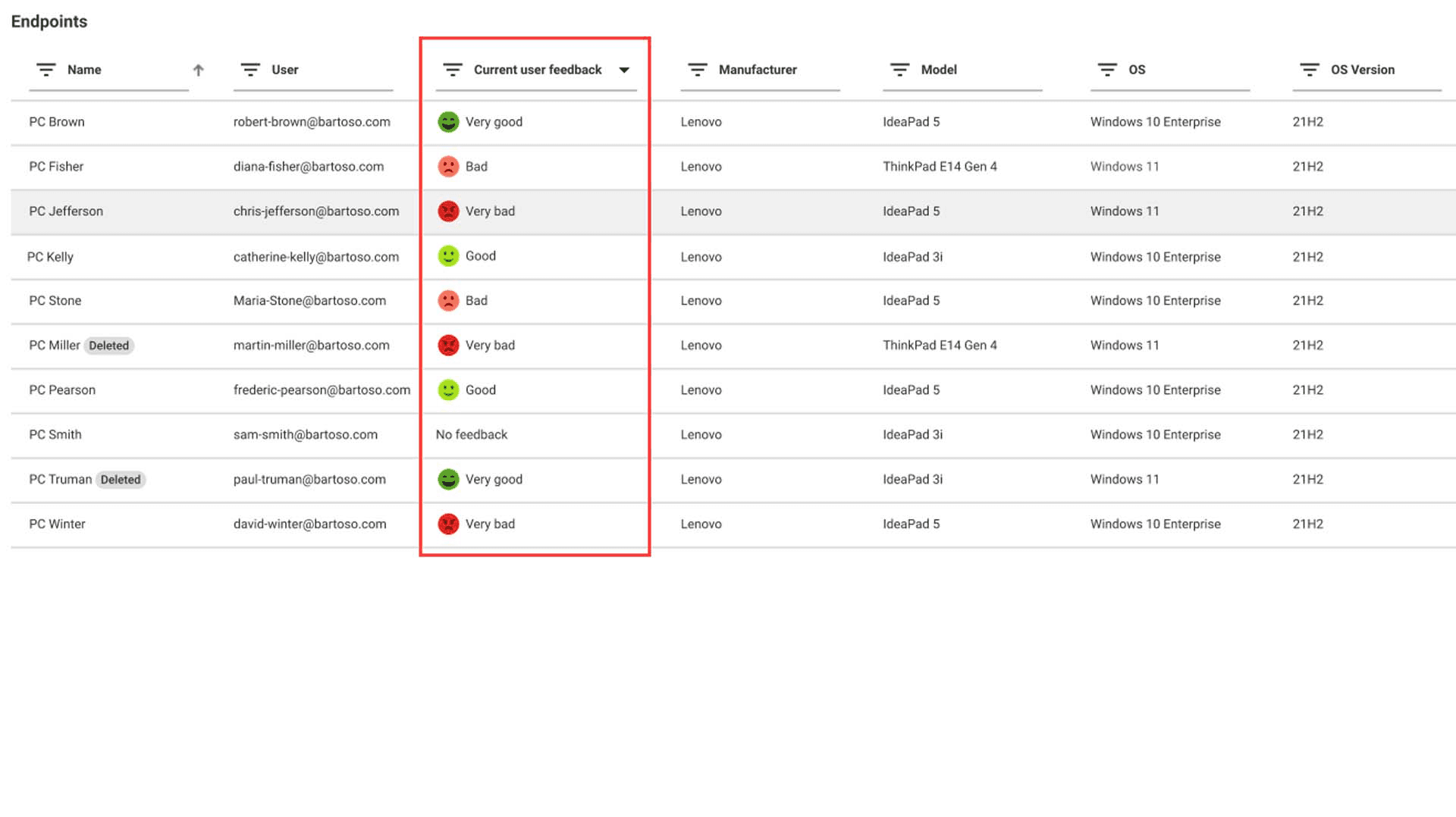Open the filter icon for Name column
1456x817 pixels.
click(46, 70)
